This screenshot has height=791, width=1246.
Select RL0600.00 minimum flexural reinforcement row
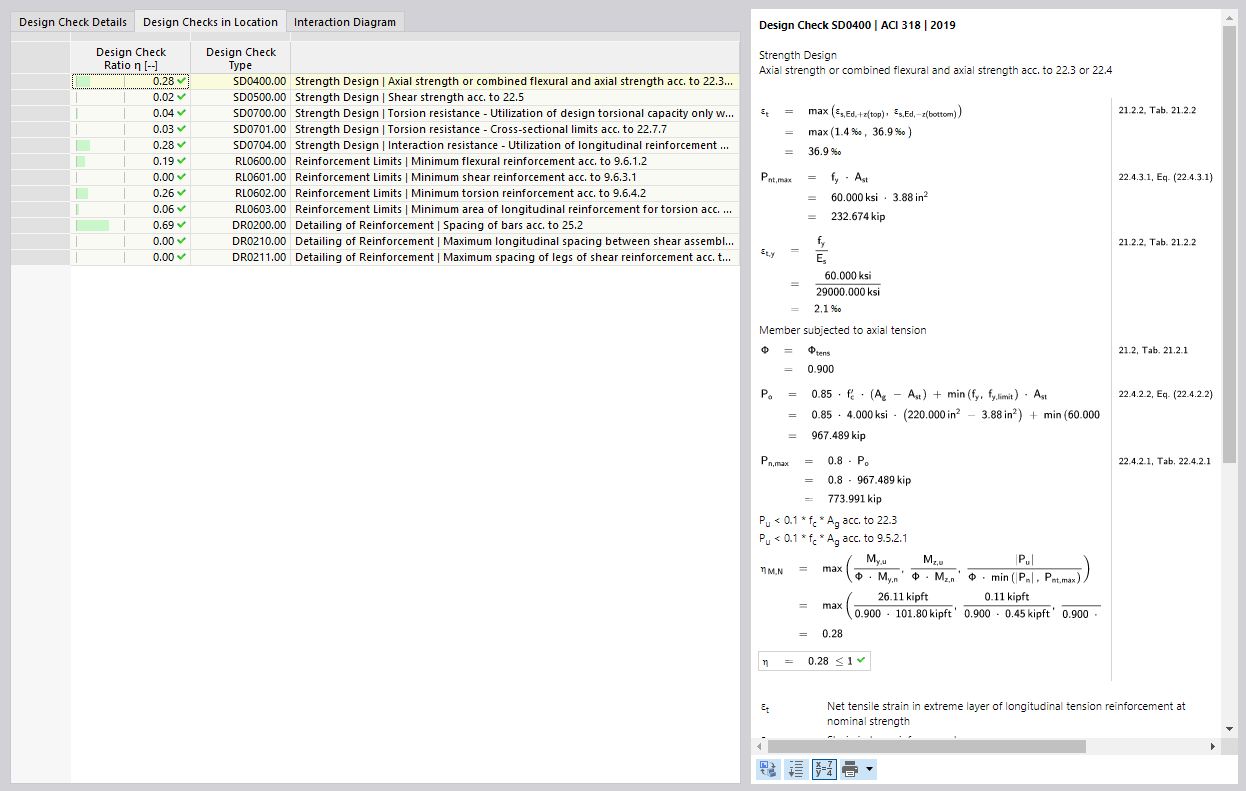(405, 161)
